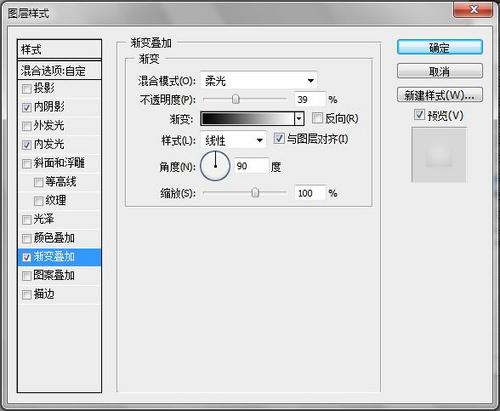Toggle the 预览(V) preview checkbox
The image size is (500, 411).
click(419, 115)
